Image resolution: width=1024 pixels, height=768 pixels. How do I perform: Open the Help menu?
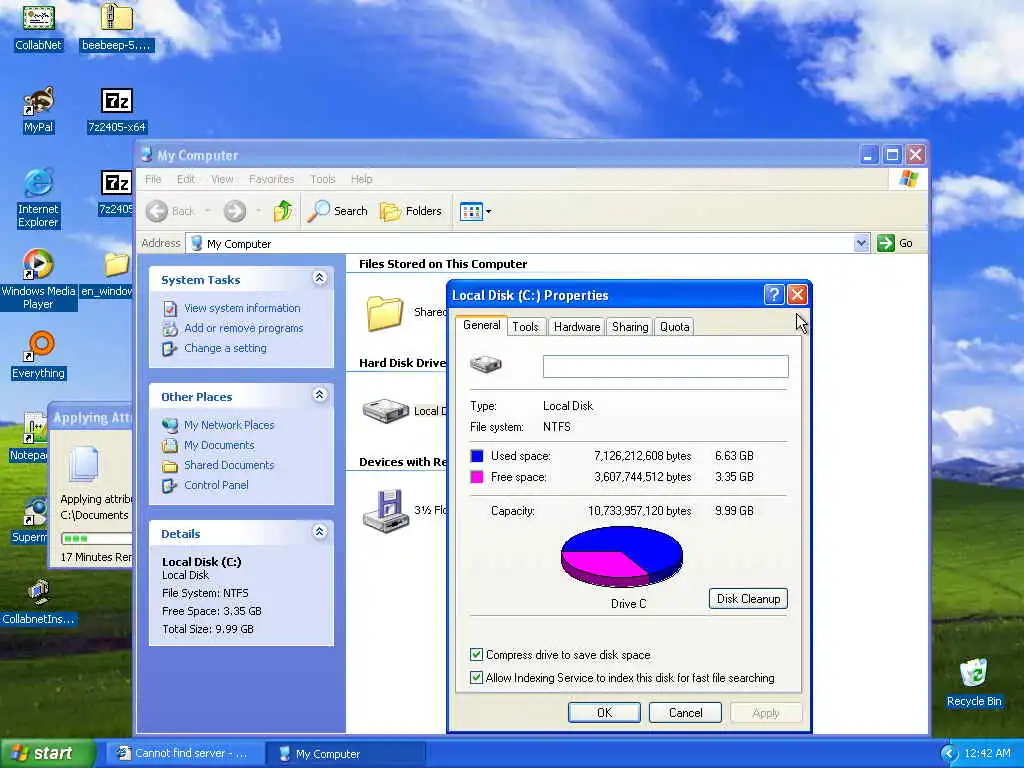(x=361, y=179)
